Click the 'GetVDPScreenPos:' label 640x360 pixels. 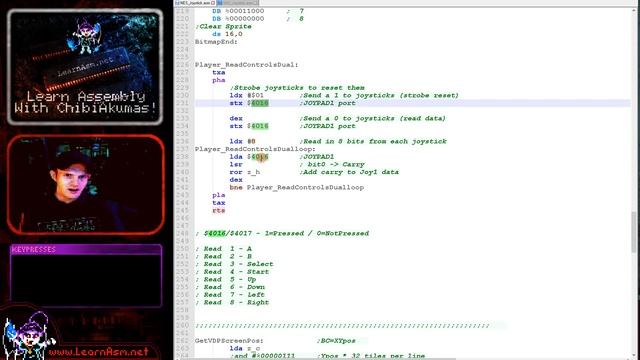point(229,341)
